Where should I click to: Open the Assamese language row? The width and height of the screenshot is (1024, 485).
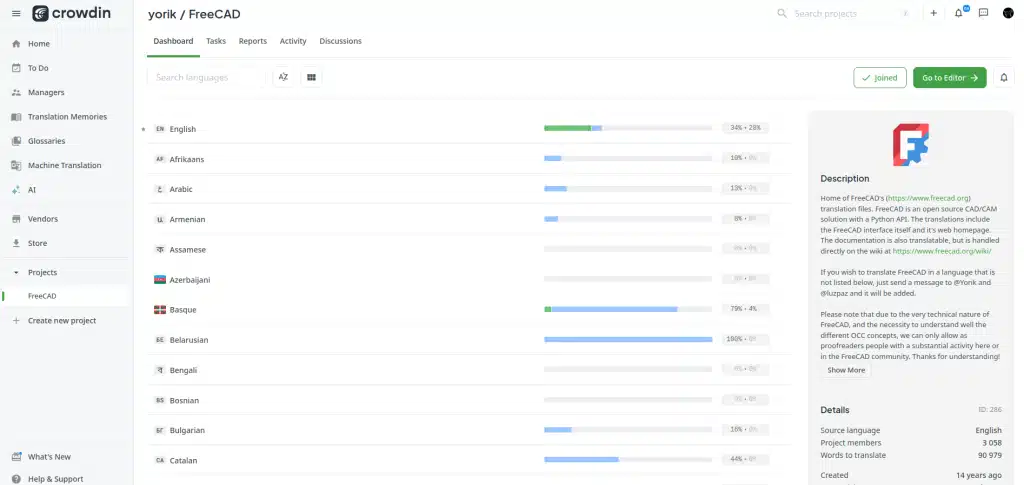[x=469, y=249]
